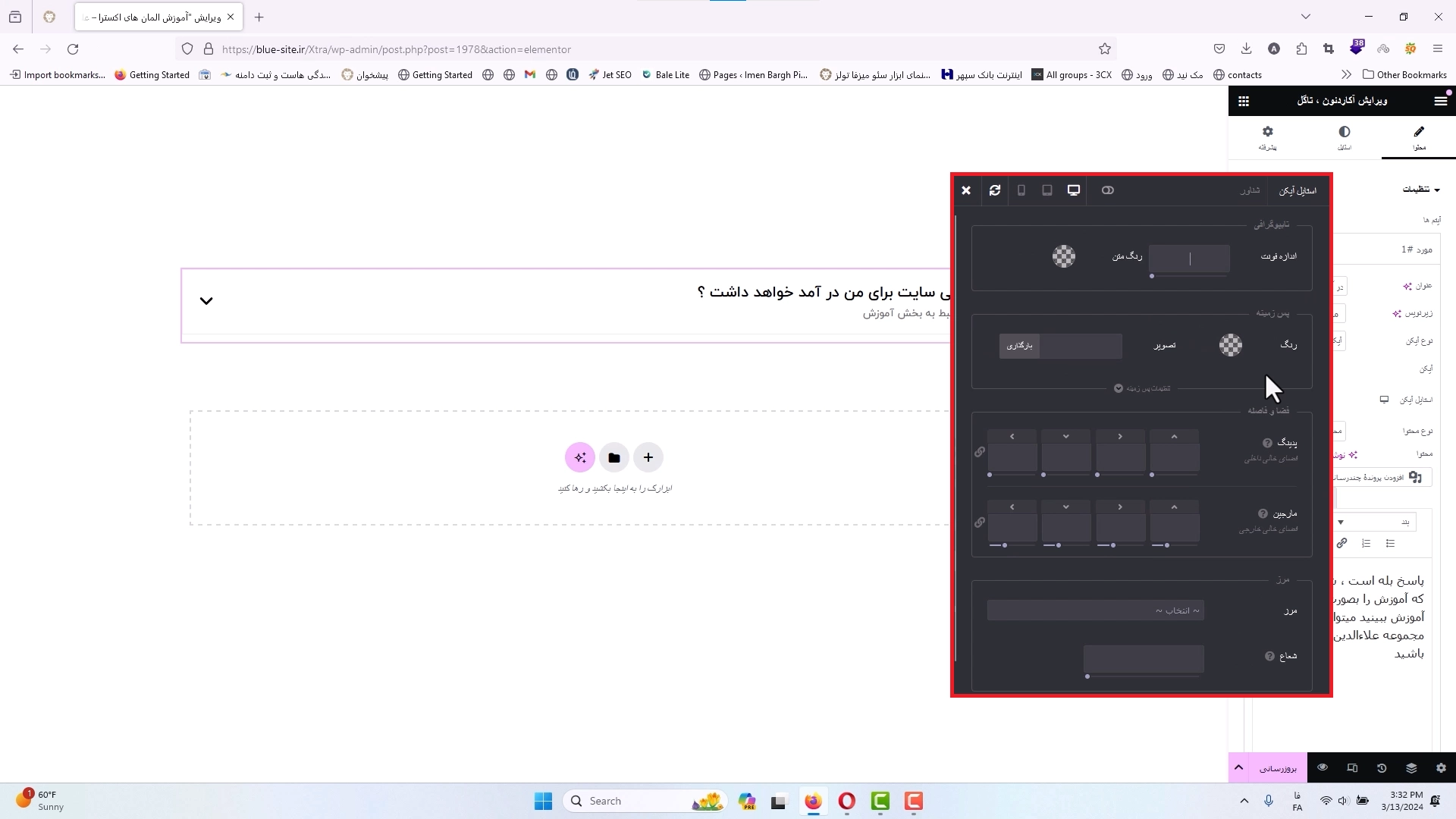Screen dimensions: 1456x819
Task: Select mobile device view in style popup
Action: tap(1021, 190)
